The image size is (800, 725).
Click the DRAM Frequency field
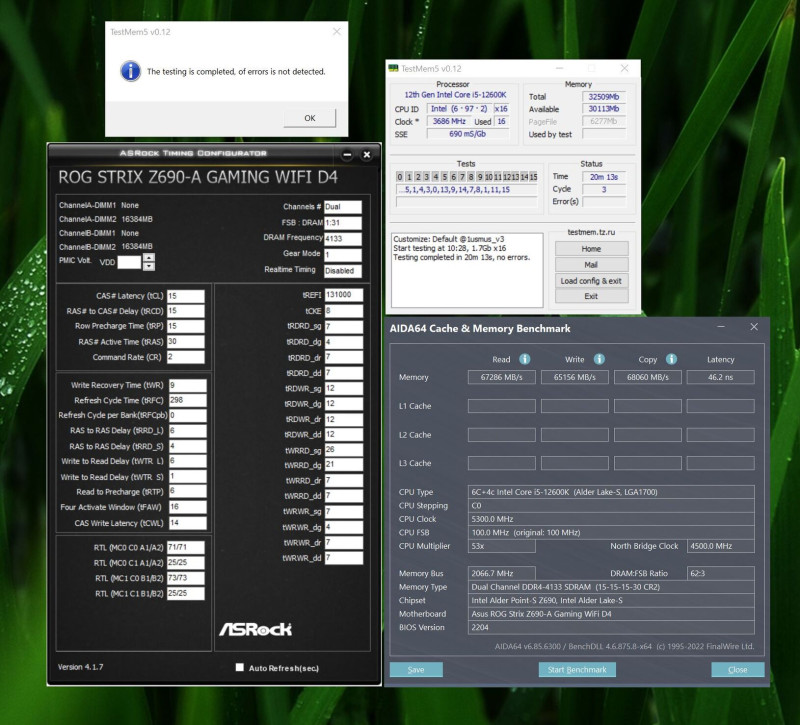point(343,238)
